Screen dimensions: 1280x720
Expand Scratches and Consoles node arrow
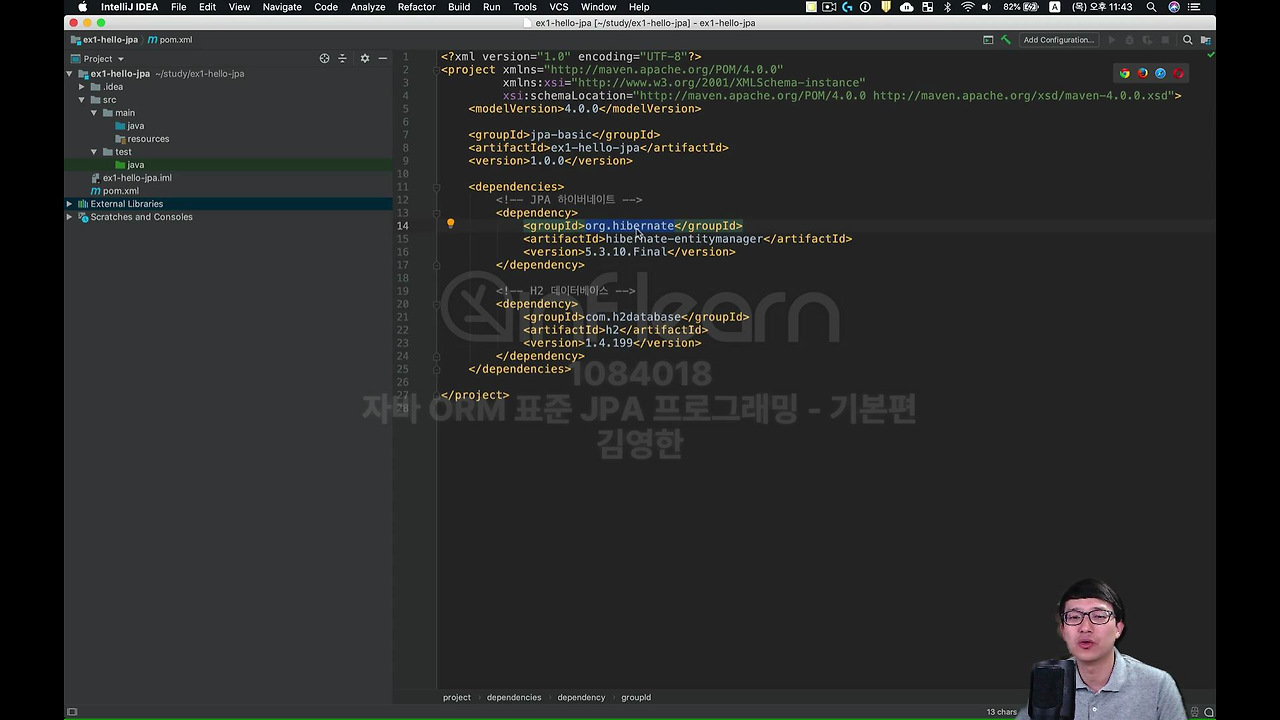[x=70, y=217]
